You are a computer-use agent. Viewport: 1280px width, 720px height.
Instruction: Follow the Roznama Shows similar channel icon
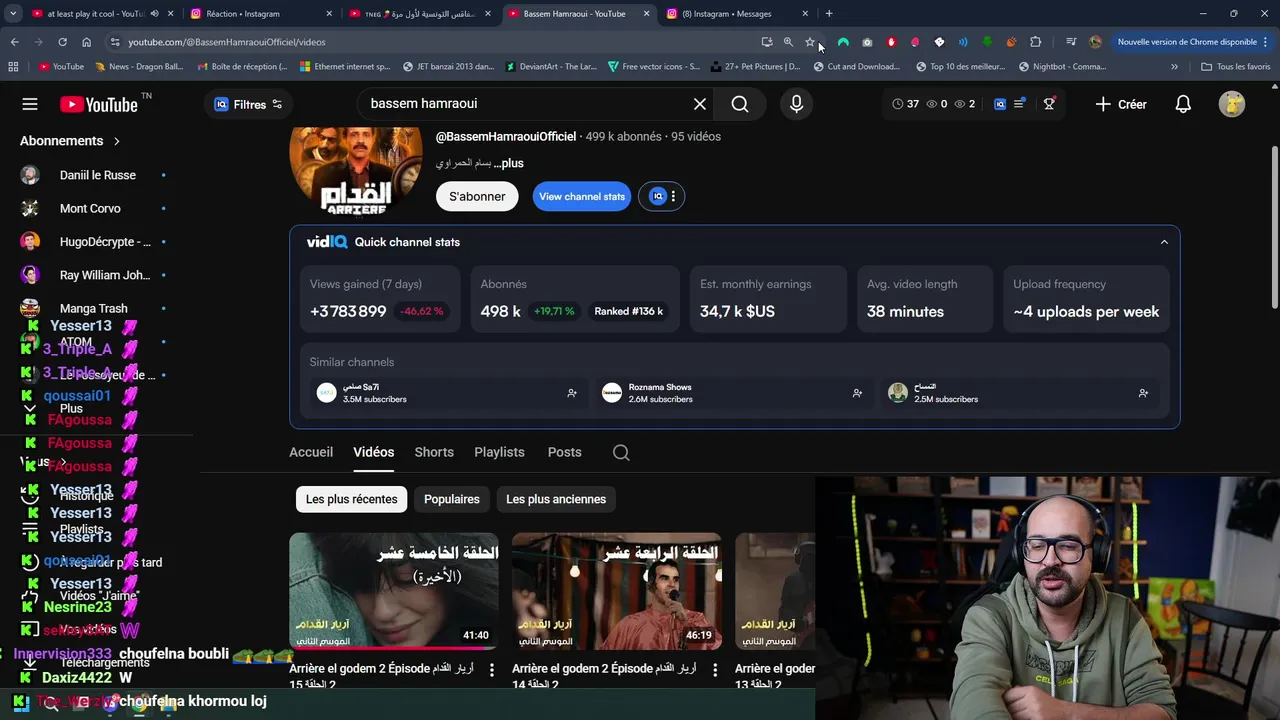point(857,393)
